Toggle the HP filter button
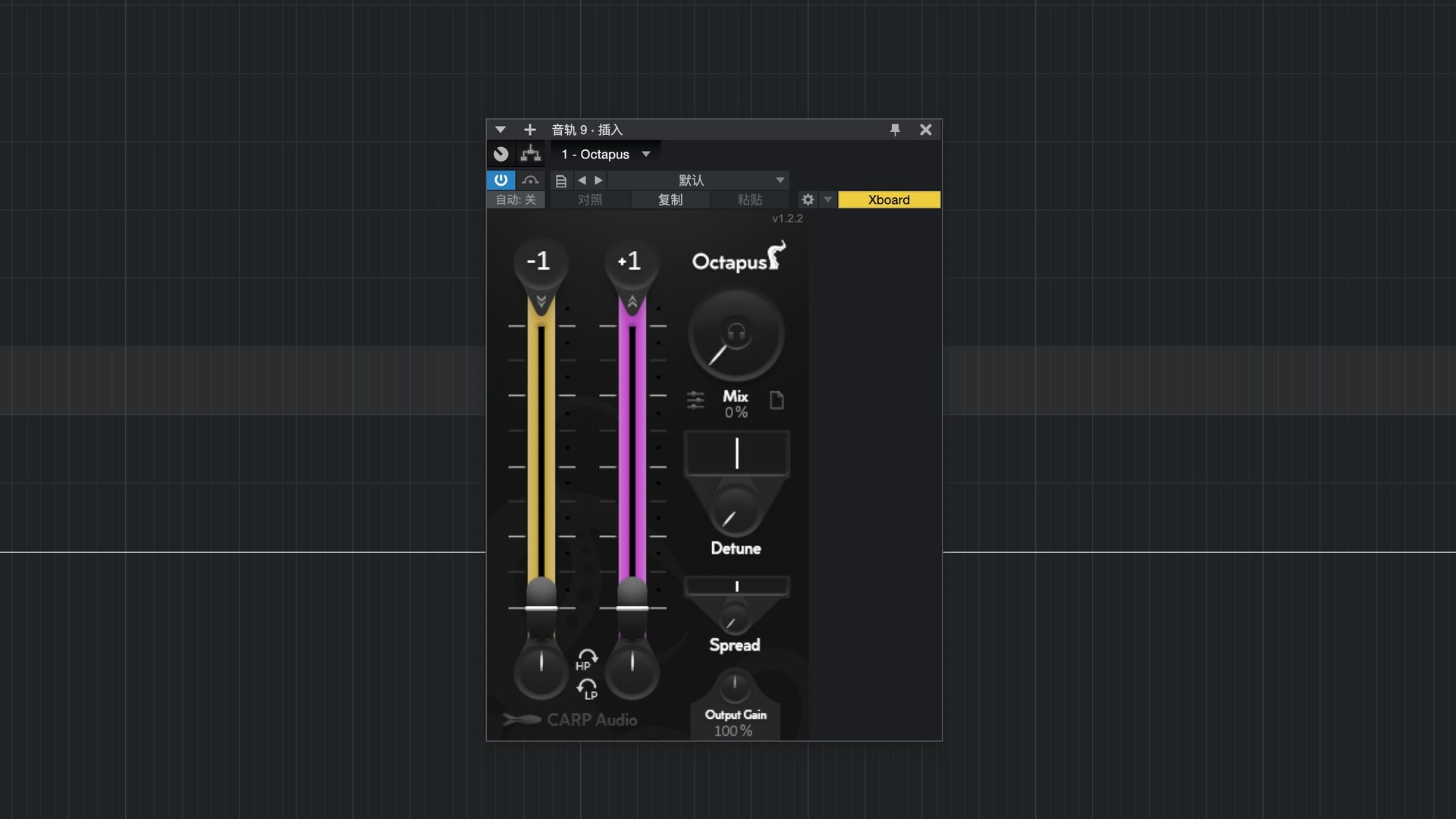 [586, 660]
